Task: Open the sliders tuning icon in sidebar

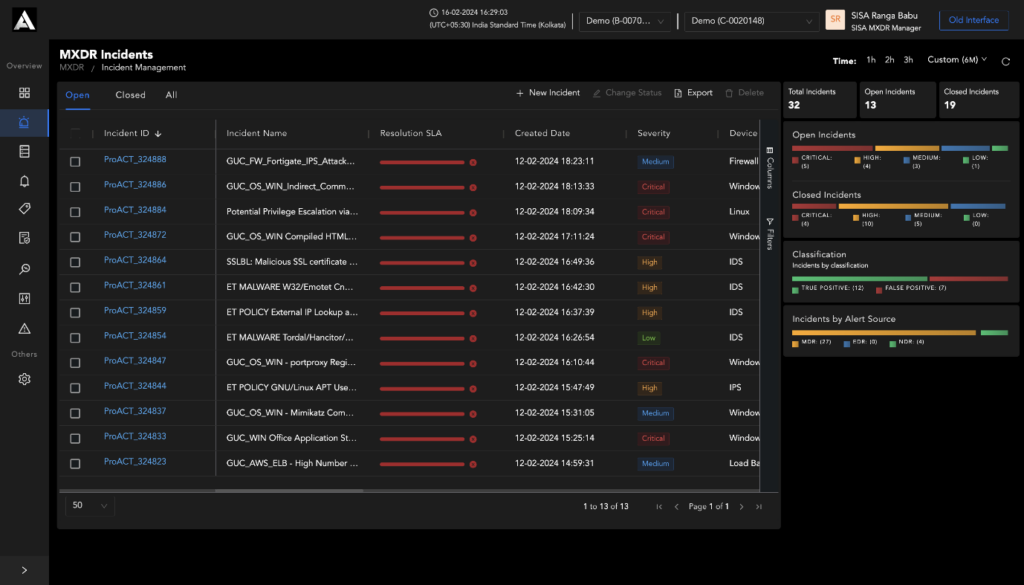Action: coord(24,298)
